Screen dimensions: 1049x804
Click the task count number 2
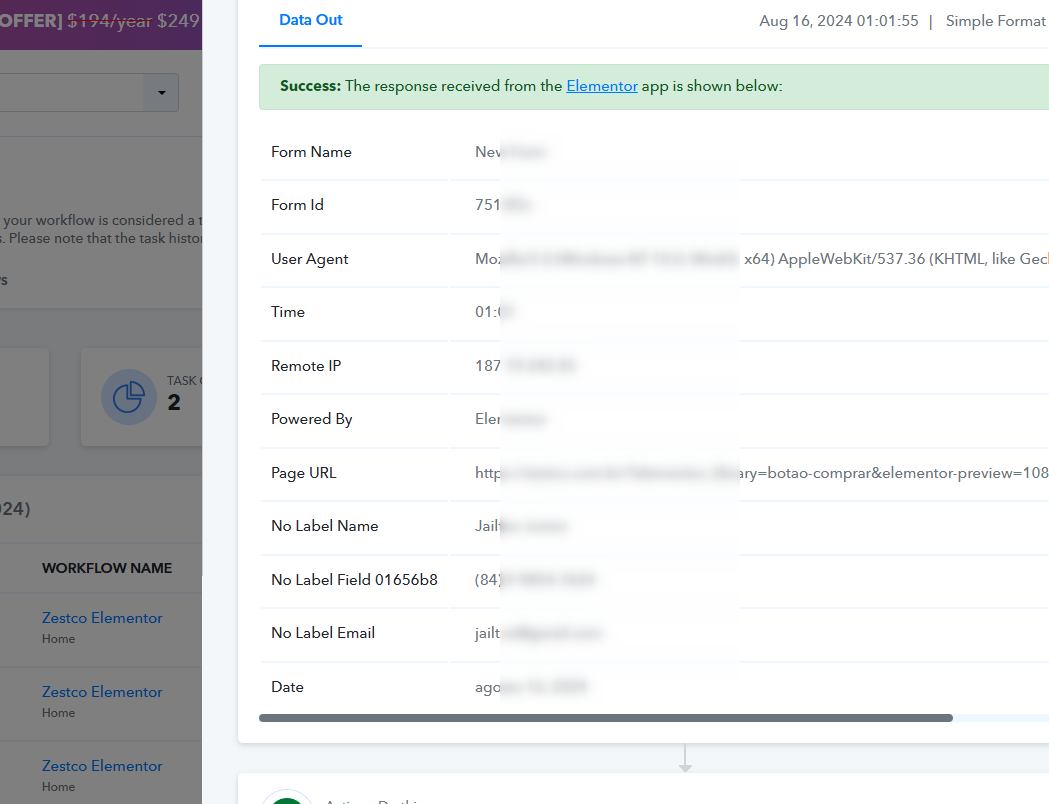tap(174, 403)
